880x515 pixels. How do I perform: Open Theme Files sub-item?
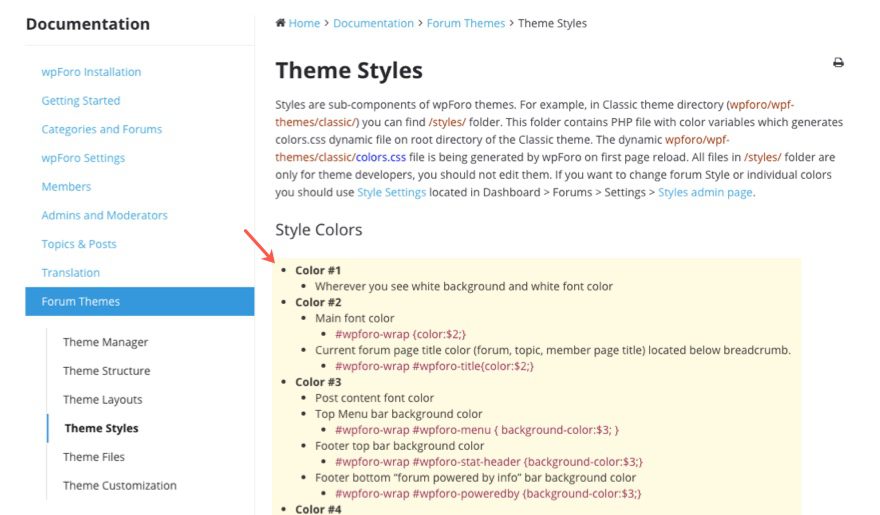(x=94, y=456)
